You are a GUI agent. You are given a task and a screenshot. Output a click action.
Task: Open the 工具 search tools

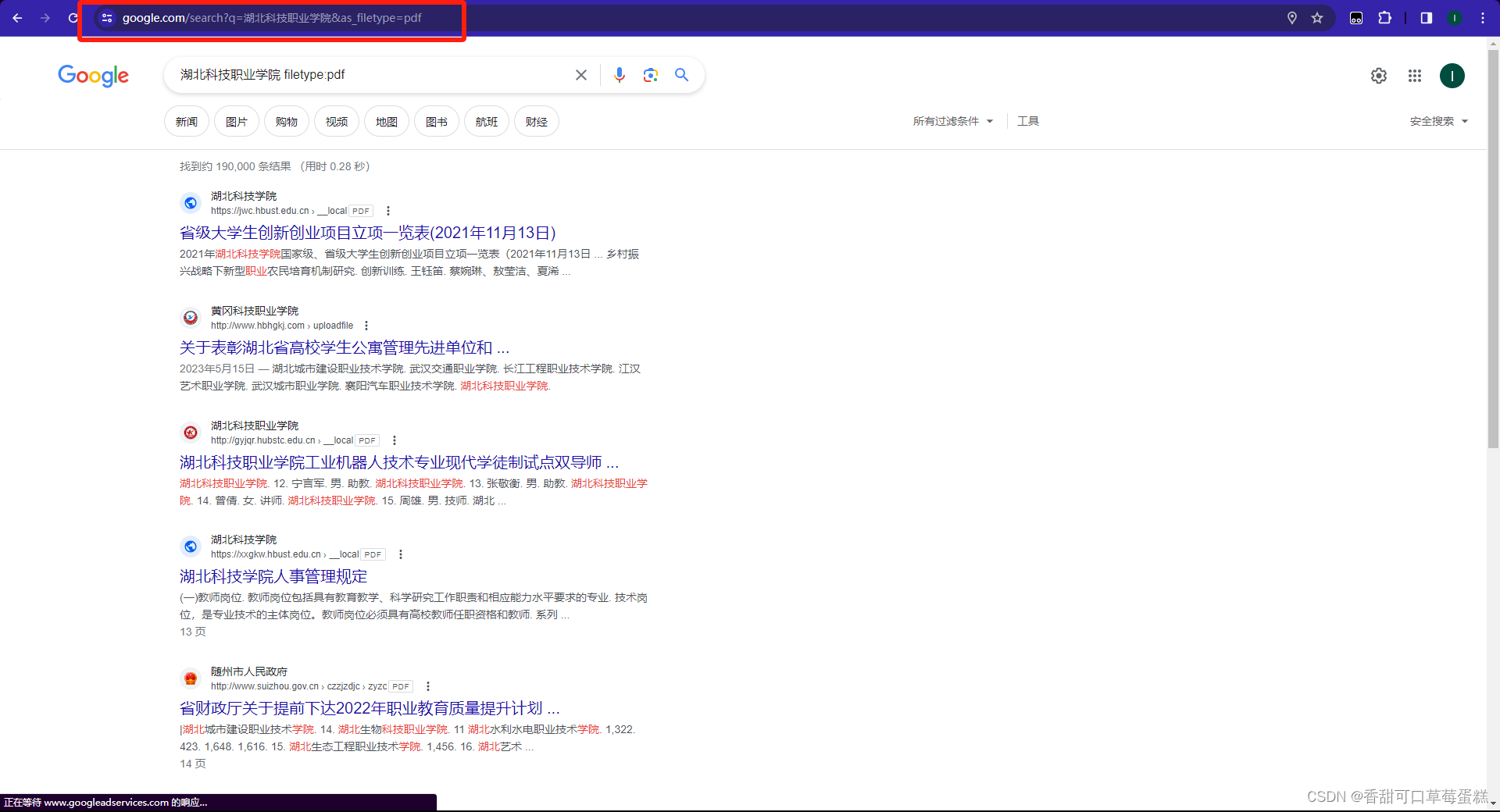pos(1028,121)
